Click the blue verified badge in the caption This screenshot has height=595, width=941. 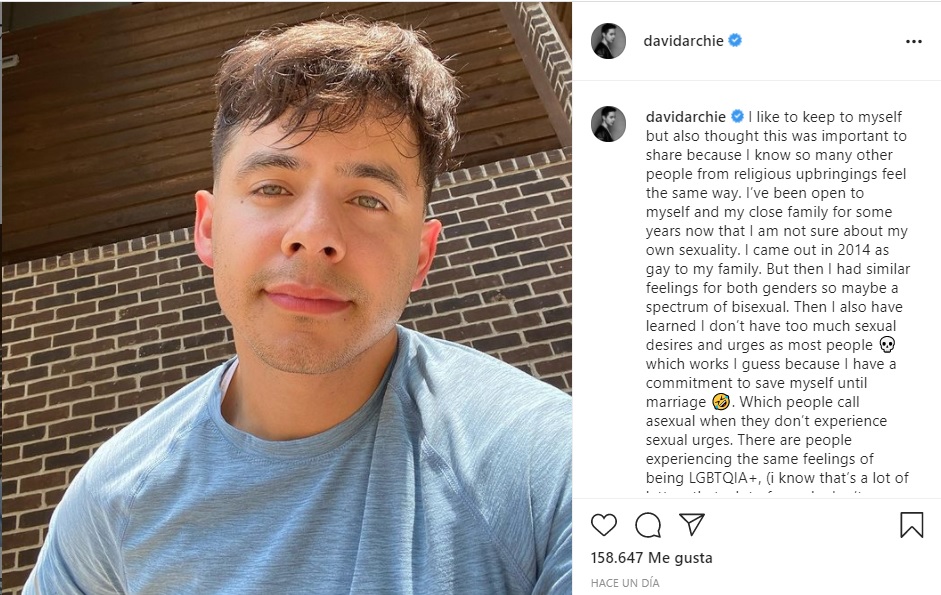coord(737,117)
